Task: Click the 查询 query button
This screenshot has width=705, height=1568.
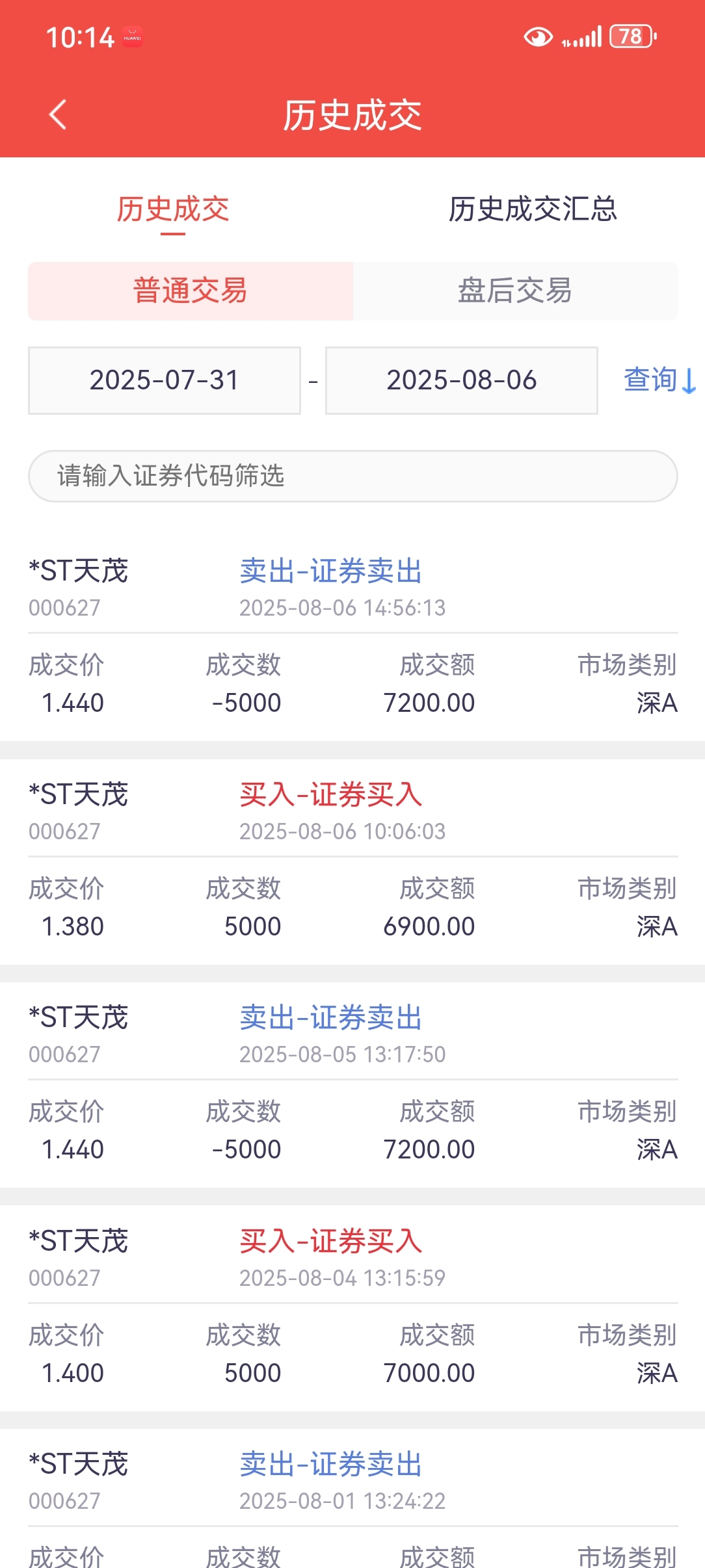Action: point(651,380)
